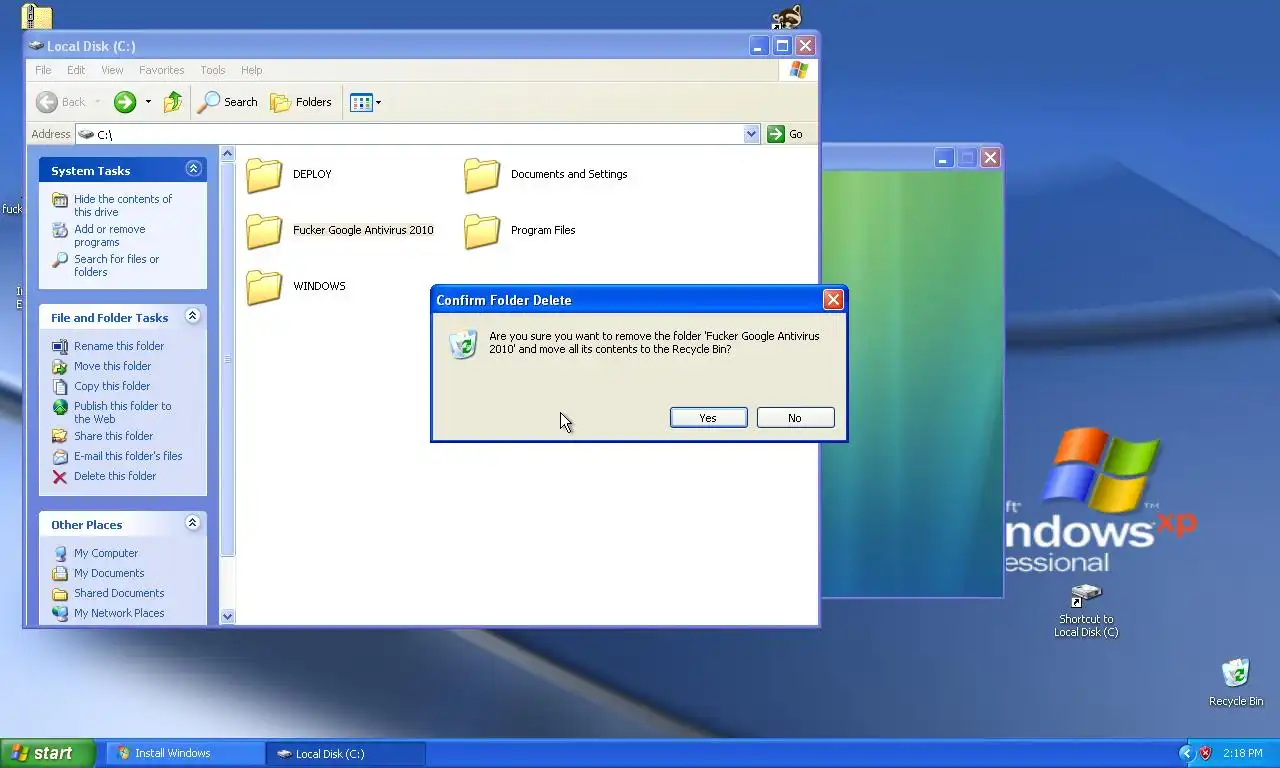Click No in Confirm Folder Delete dialog

coord(795,418)
